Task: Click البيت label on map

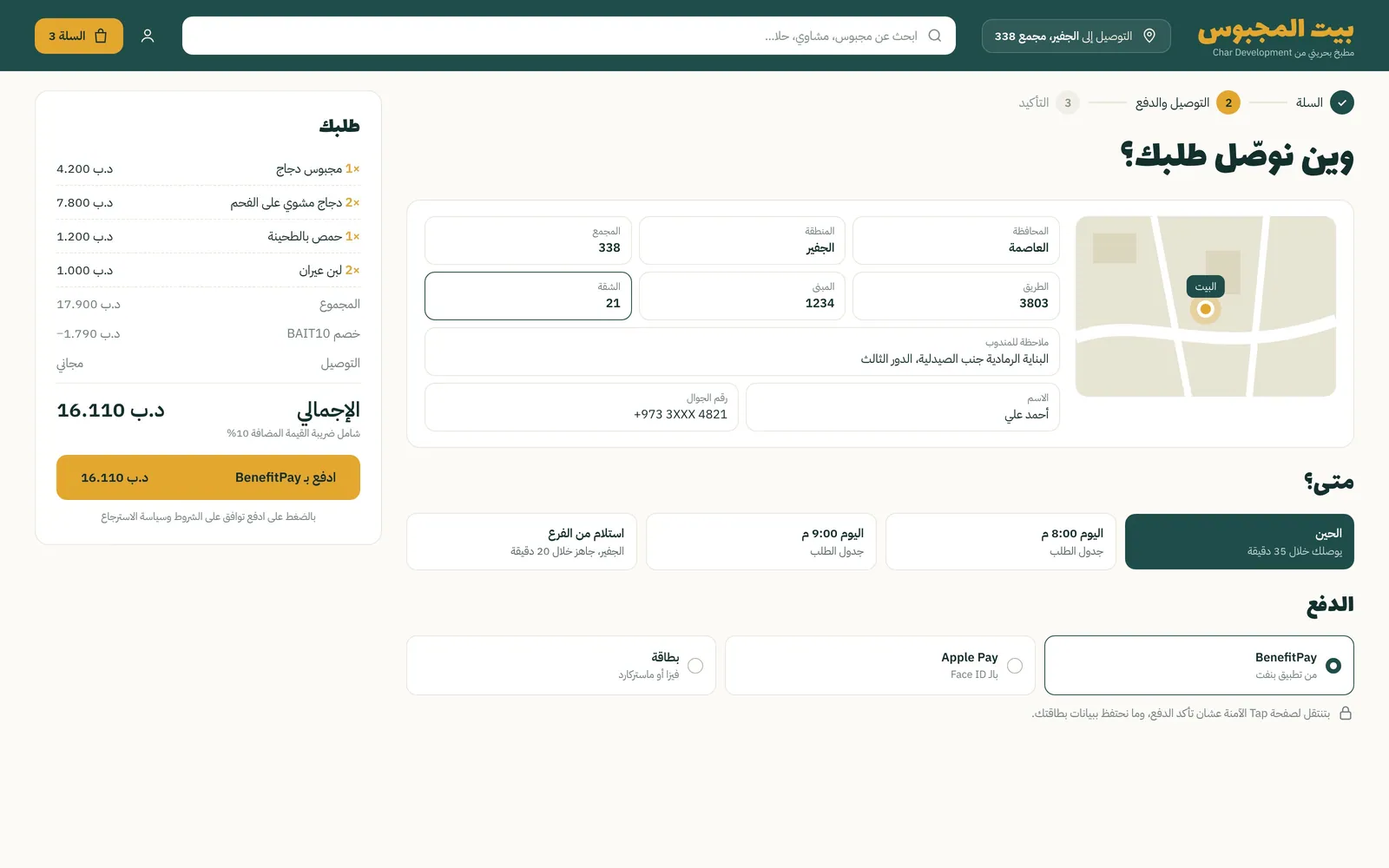Action: click(1205, 286)
